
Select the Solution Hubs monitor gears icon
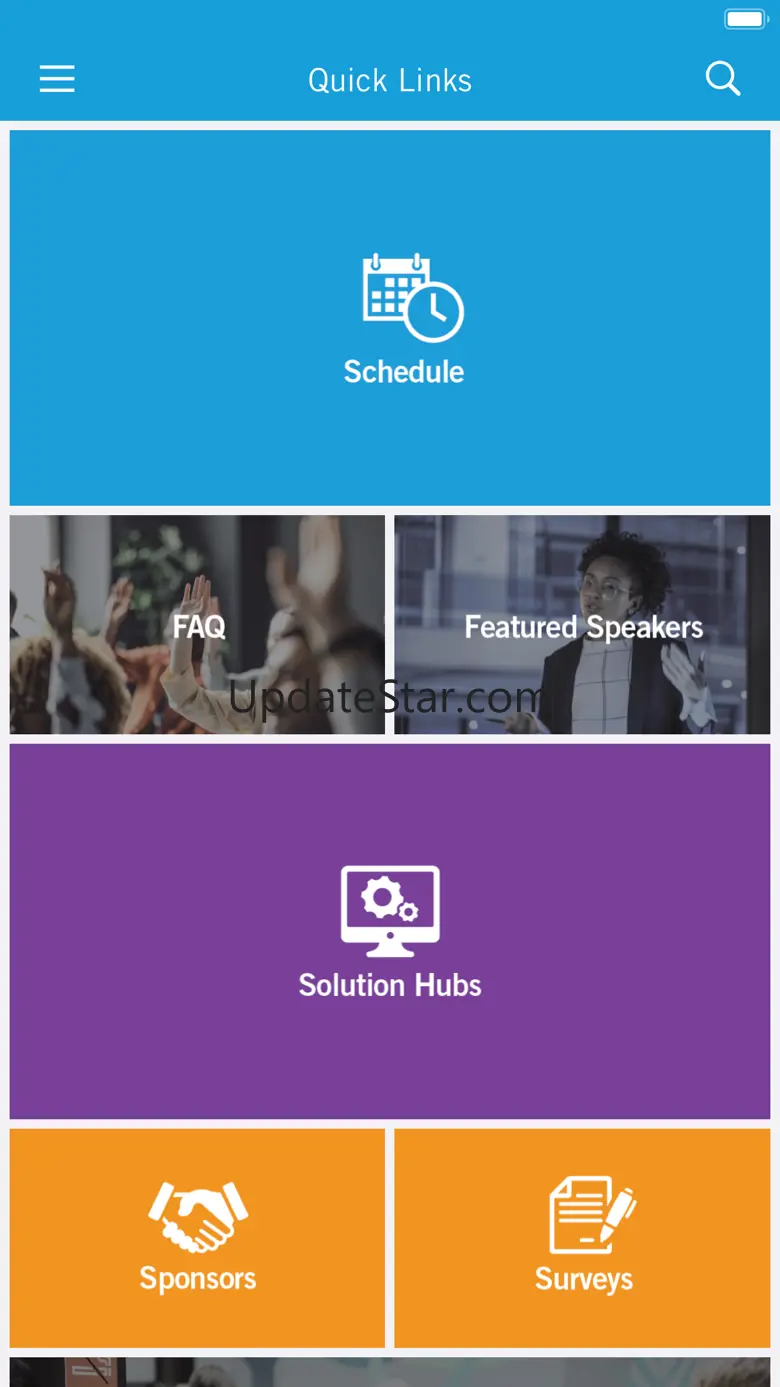(390, 911)
